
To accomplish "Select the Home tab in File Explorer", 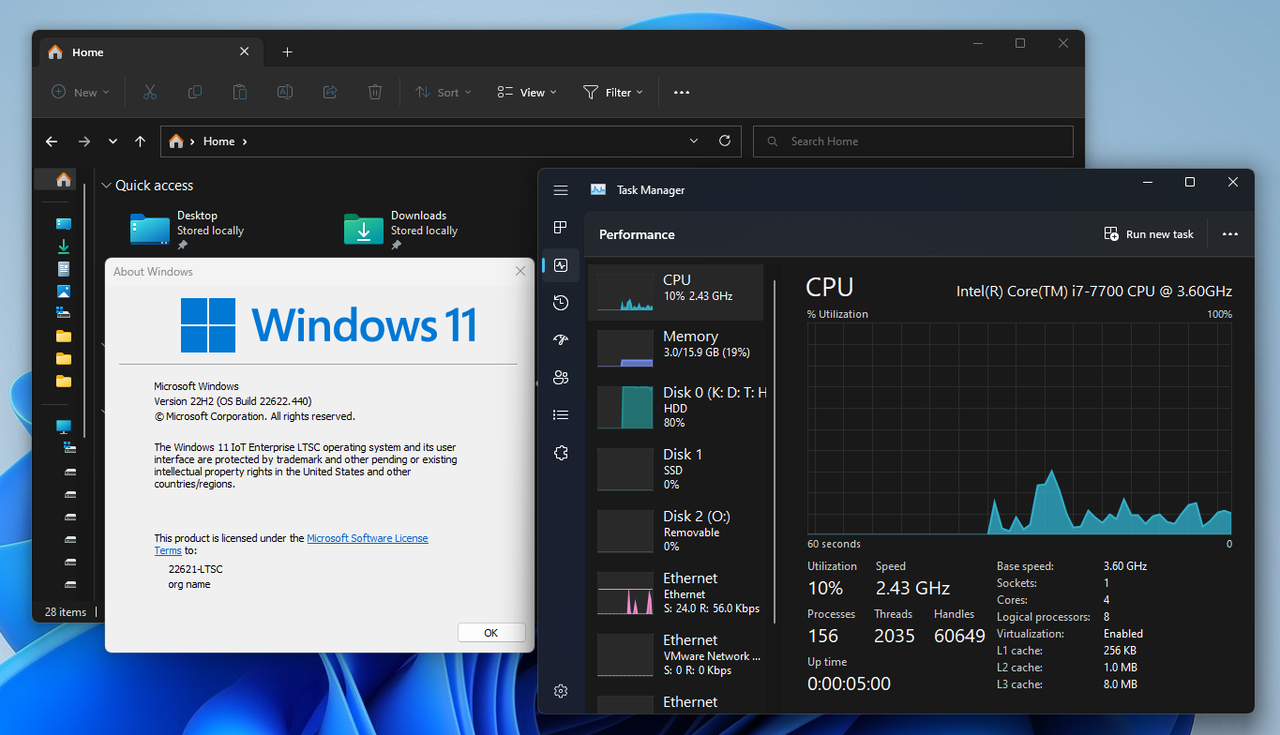I will tap(148, 52).
